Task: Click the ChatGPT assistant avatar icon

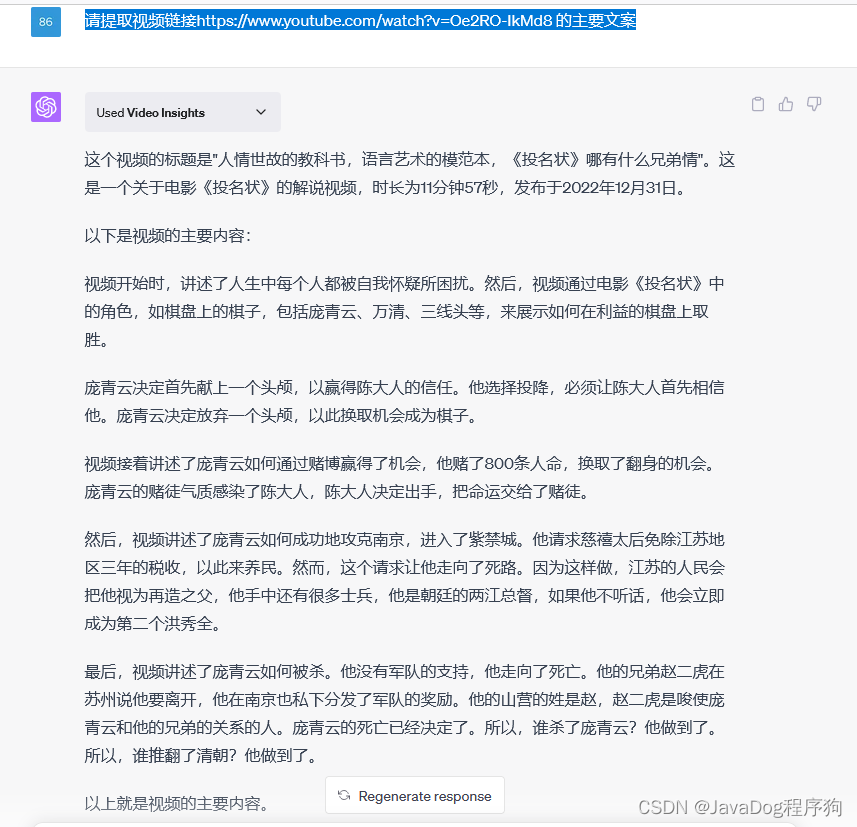Action: tap(46, 107)
